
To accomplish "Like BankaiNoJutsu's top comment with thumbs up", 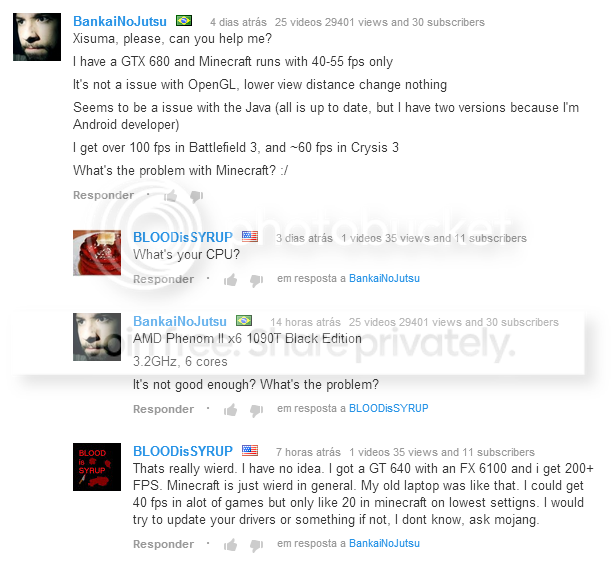I will click(x=171, y=195).
